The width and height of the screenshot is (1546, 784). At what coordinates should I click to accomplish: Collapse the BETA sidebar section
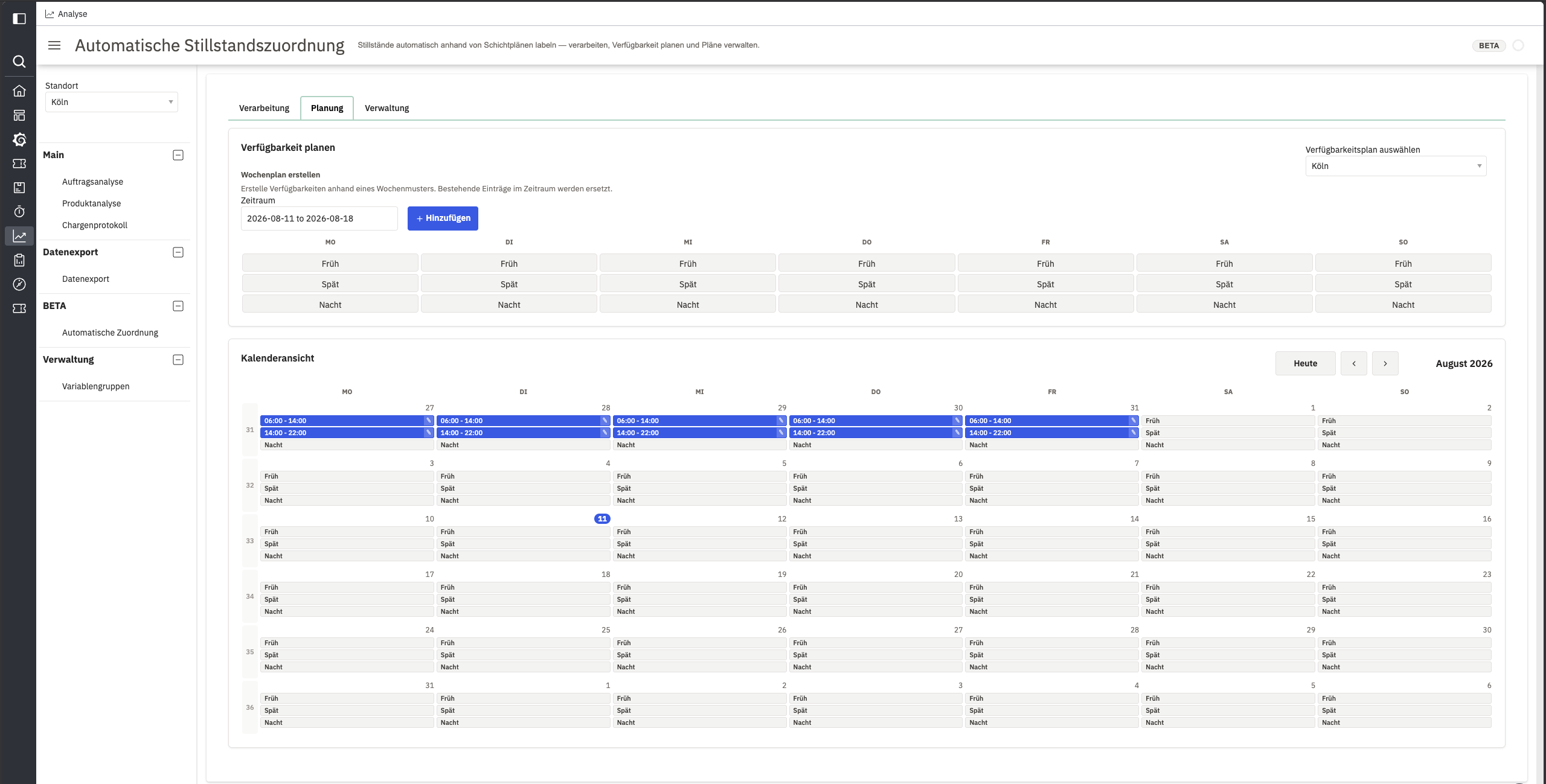coord(178,306)
